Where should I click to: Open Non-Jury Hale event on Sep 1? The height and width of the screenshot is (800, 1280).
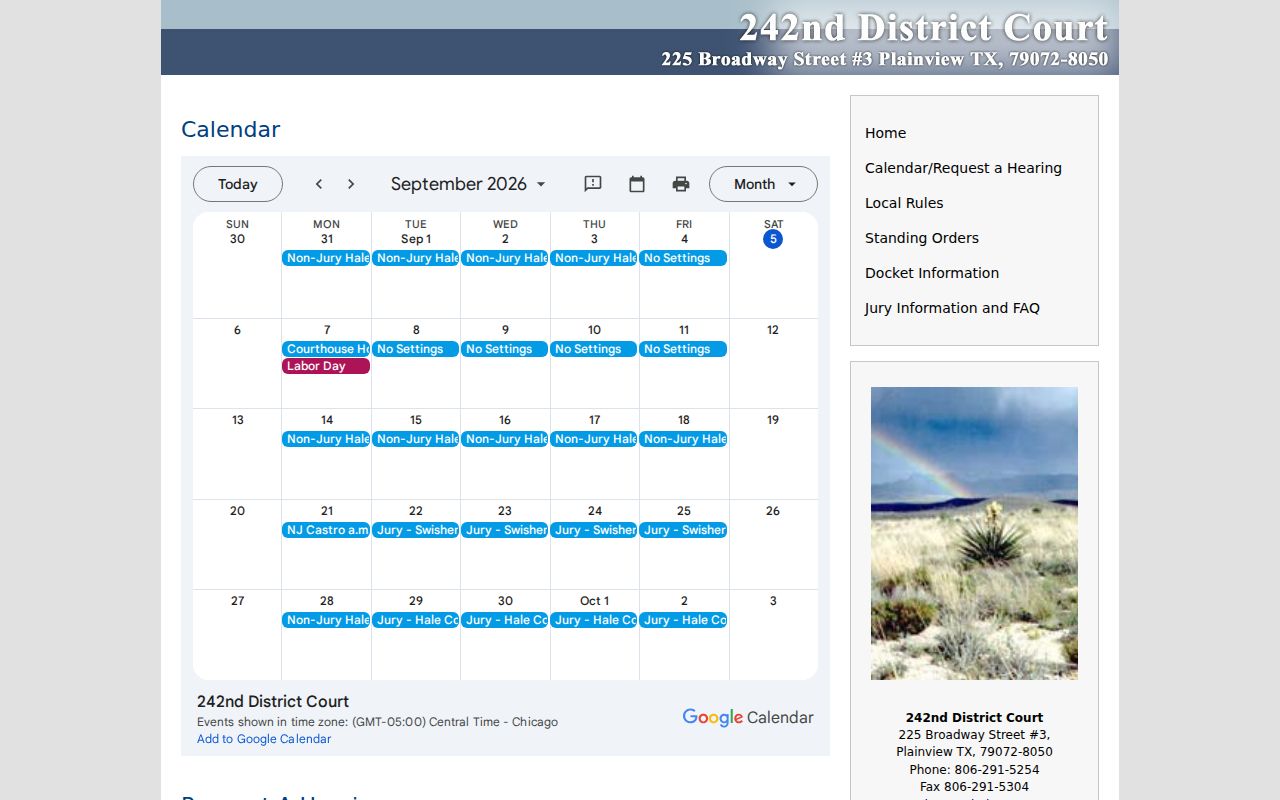coord(415,258)
